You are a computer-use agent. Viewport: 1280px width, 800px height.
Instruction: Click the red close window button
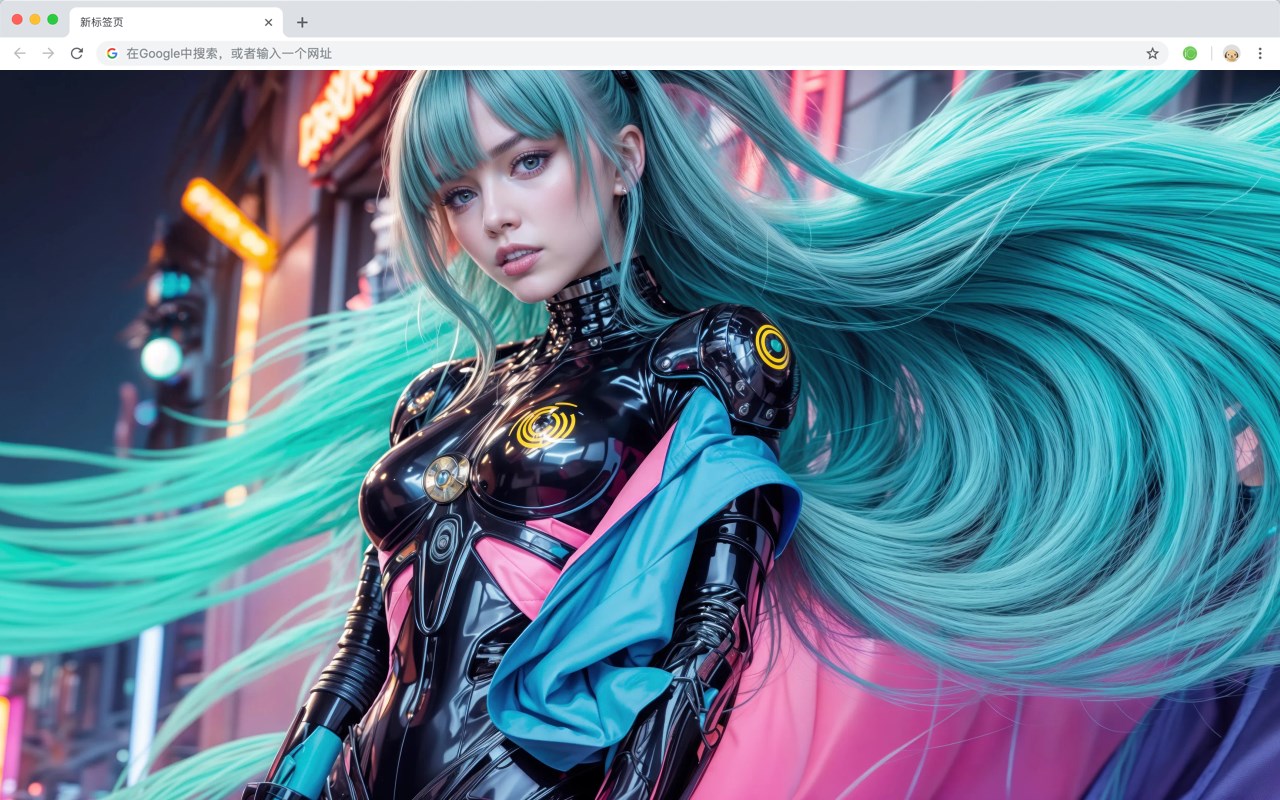click(17, 19)
